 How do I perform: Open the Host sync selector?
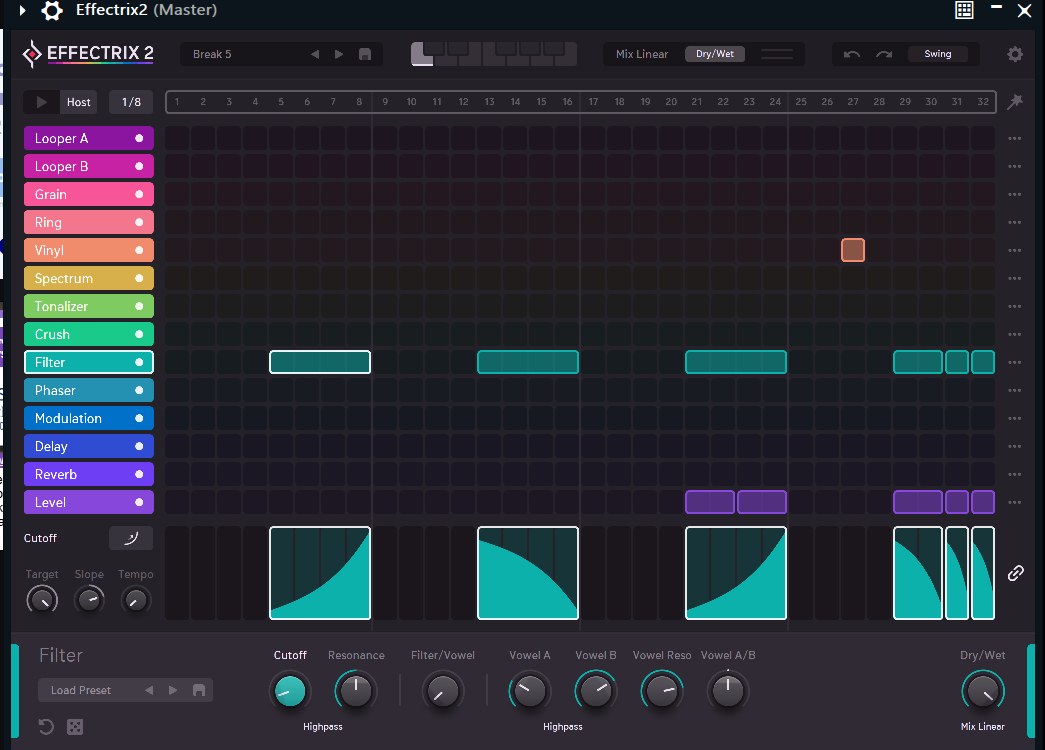79,102
